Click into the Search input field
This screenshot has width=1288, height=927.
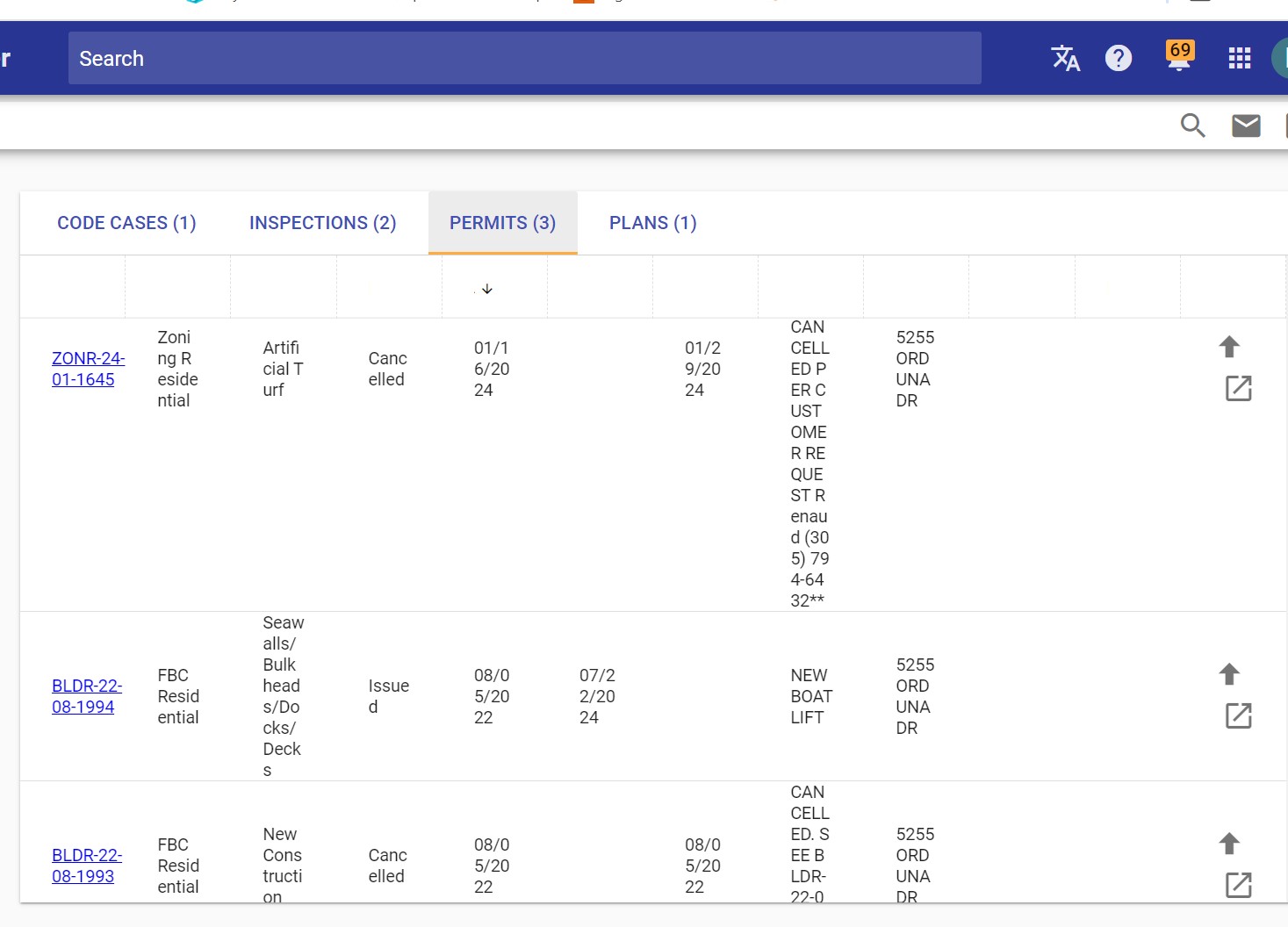click(x=524, y=59)
